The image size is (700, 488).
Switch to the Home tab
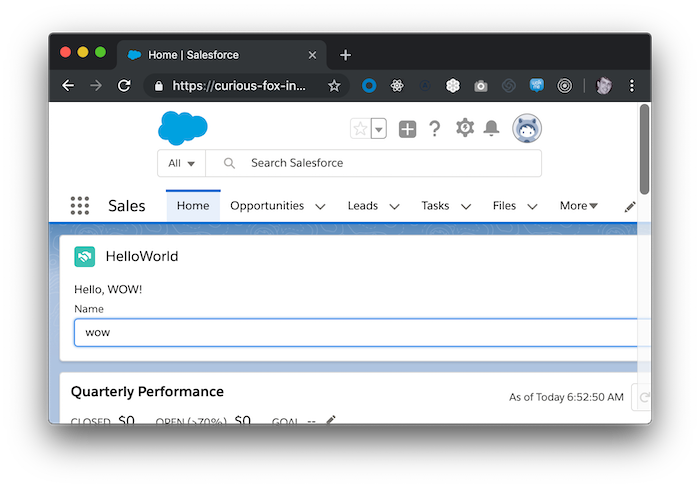193,206
